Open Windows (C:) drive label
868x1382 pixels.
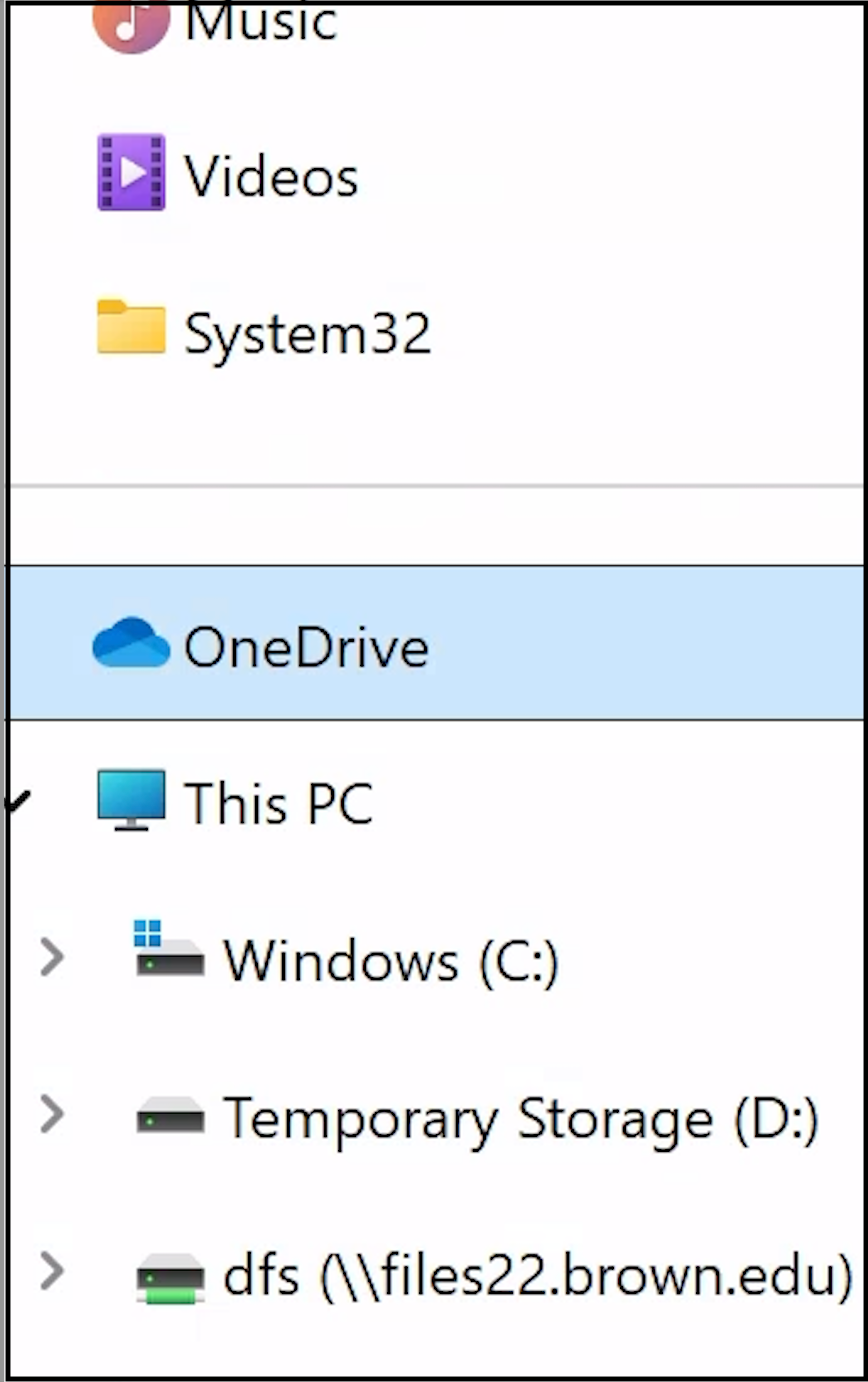point(391,961)
